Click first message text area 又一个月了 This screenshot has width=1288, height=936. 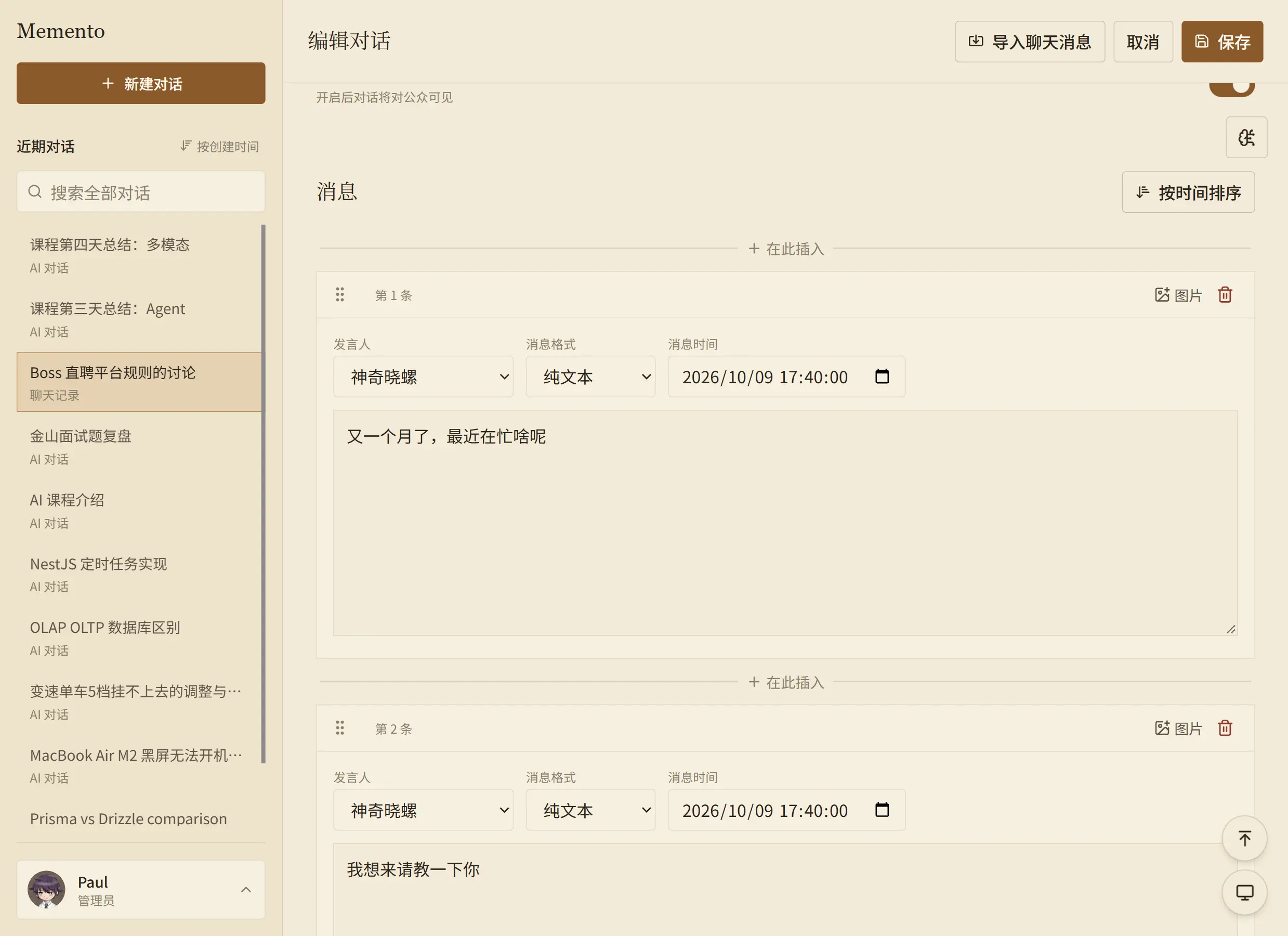coord(785,522)
